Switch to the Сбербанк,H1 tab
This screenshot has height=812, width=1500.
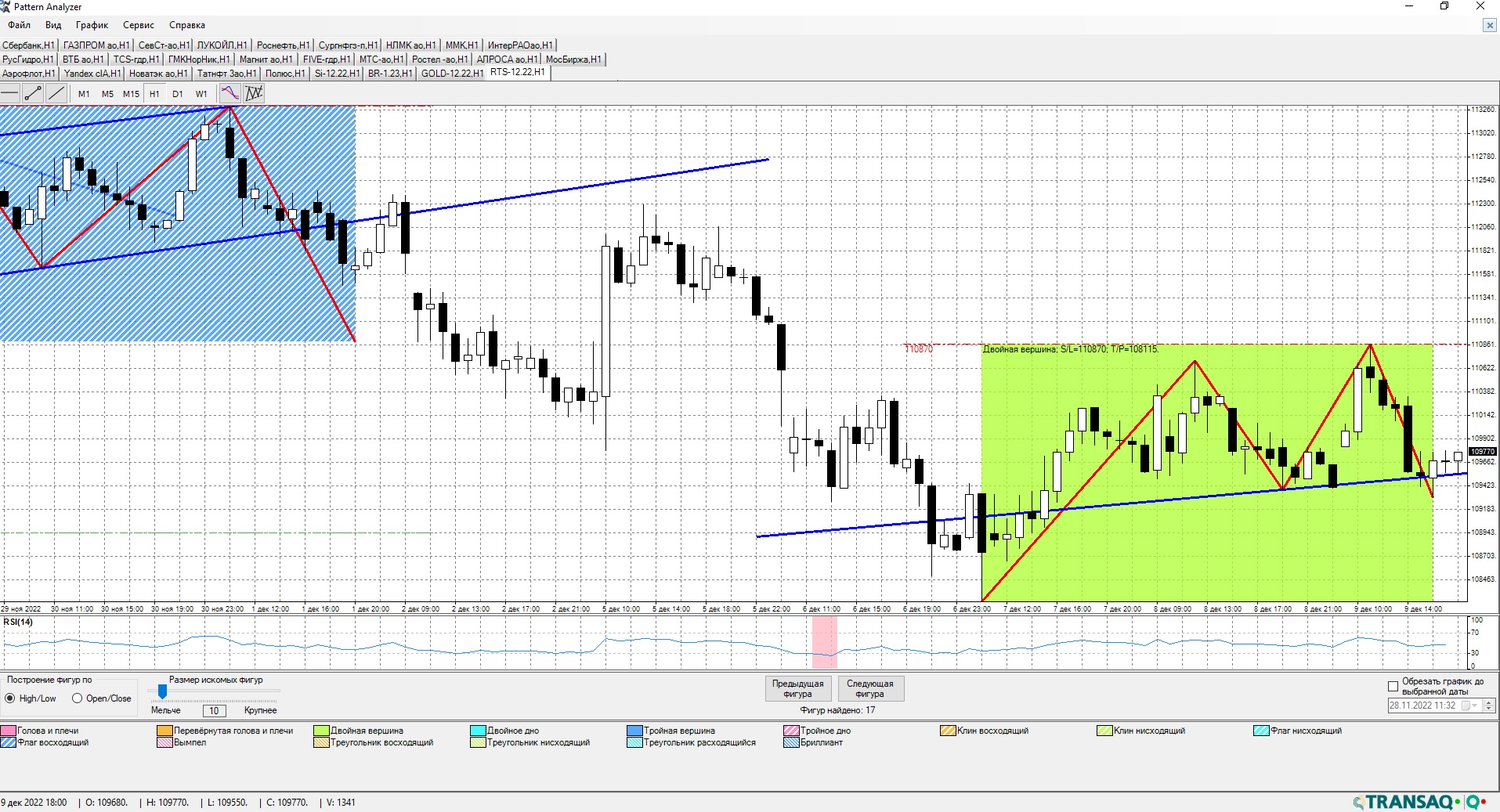(x=28, y=45)
